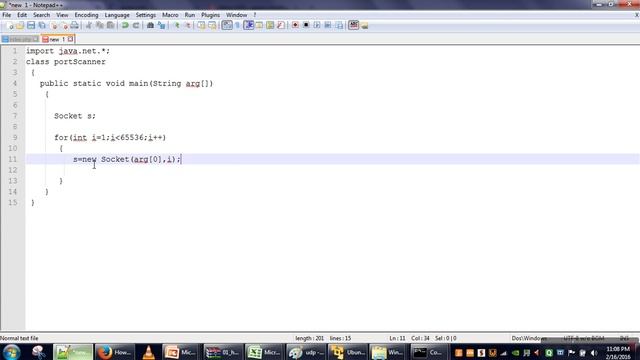Switch to the inactive blue document tab
The width and height of the screenshot is (640, 360).
(20, 39)
